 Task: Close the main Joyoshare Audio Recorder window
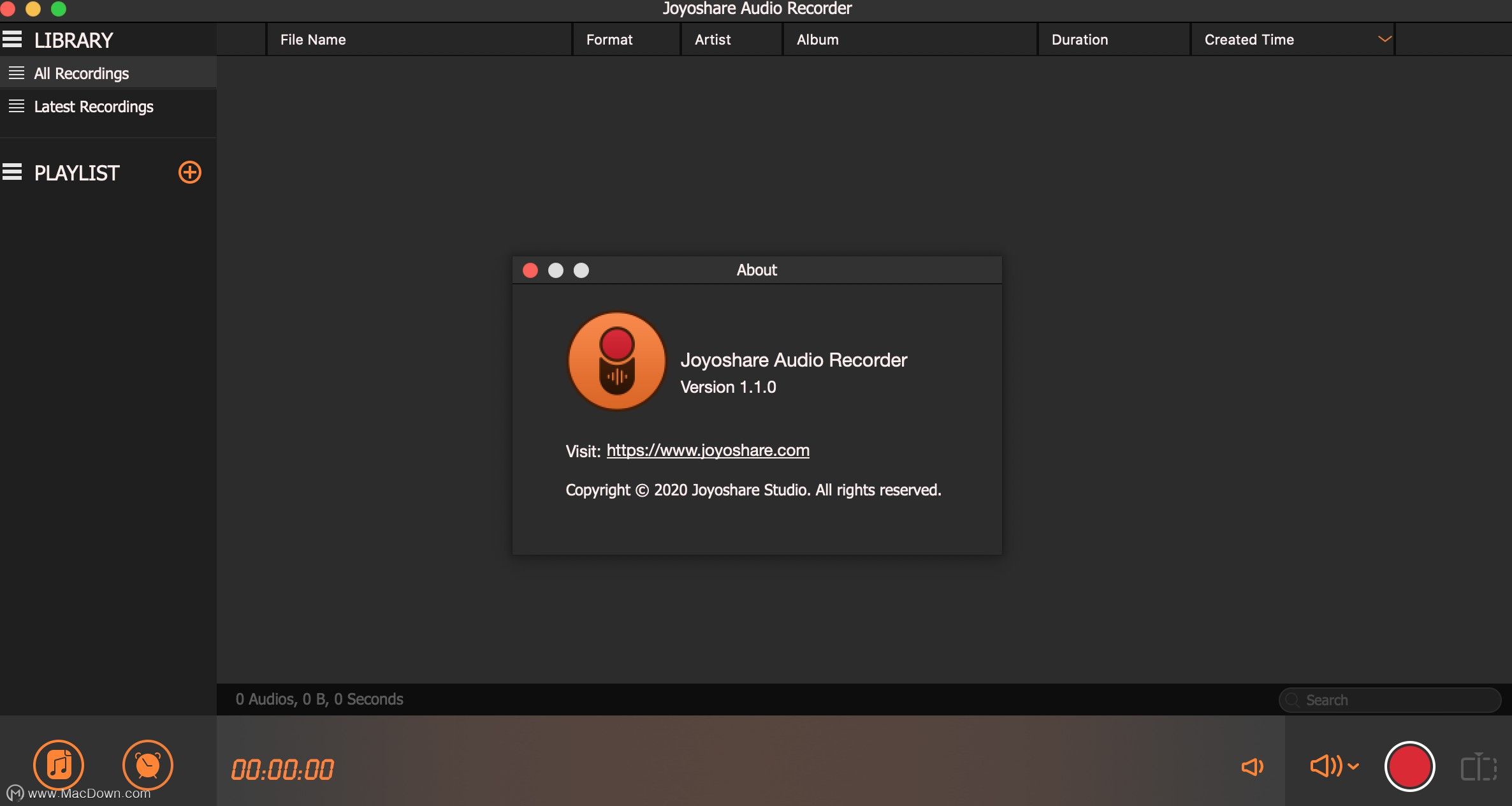tap(7, 8)
